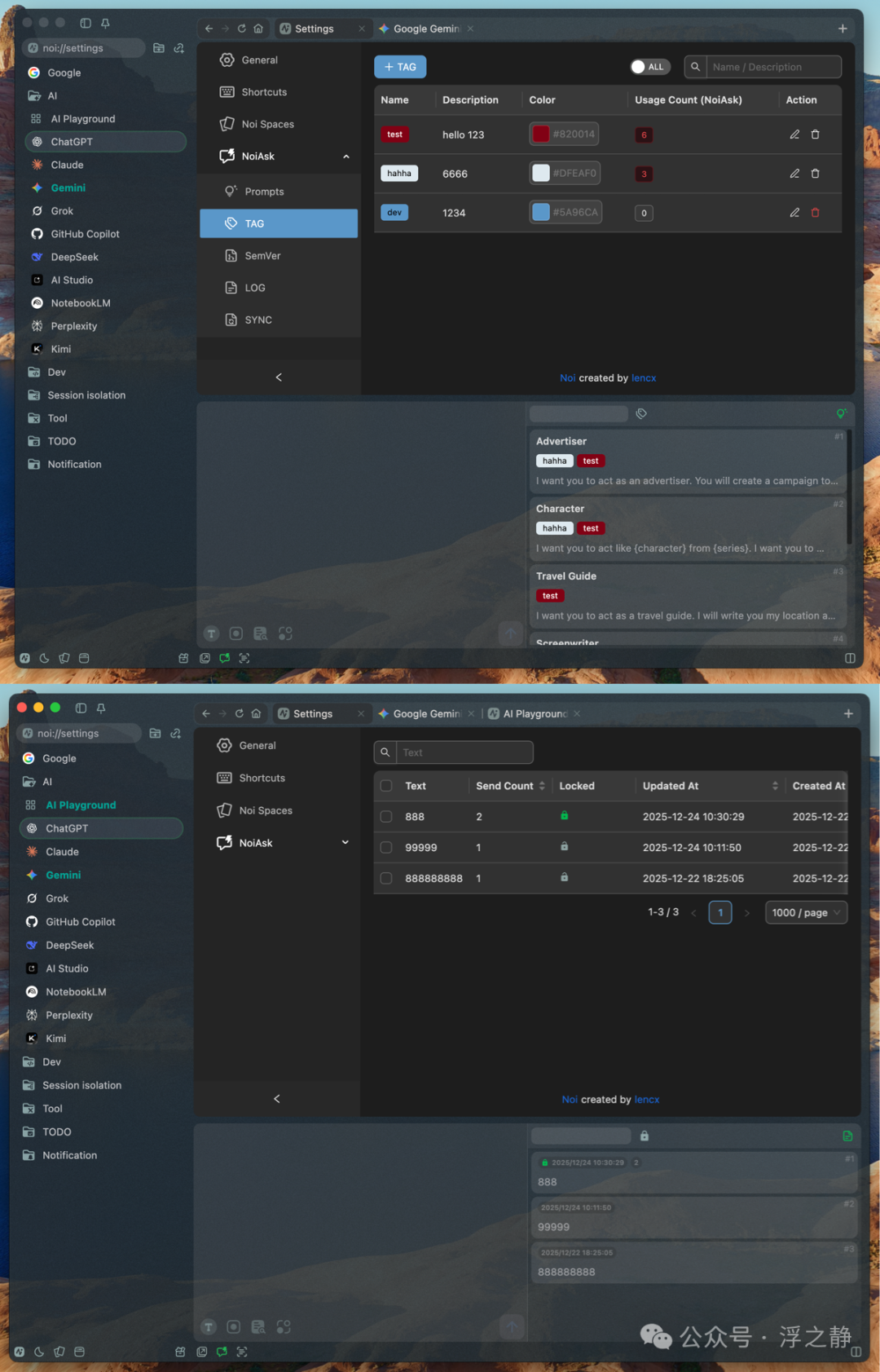Click the + TAG button

click(x=400, y=67)
